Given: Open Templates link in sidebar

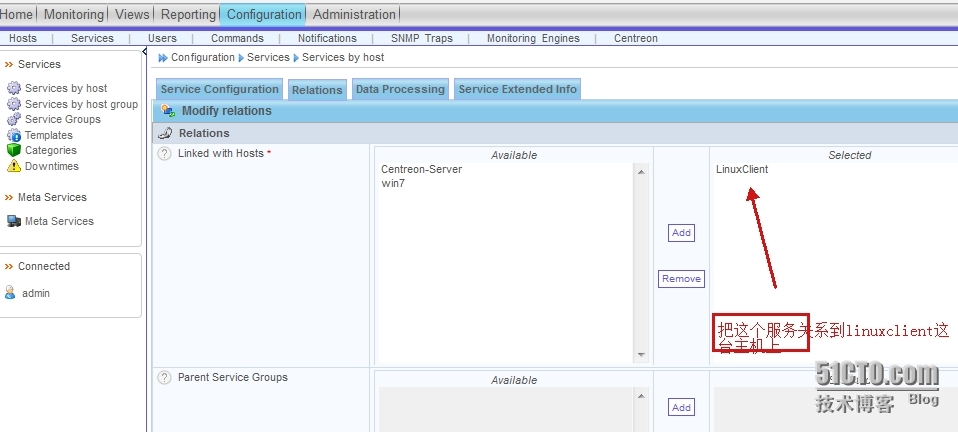Looking at the screenshot, I should [48, 135].
